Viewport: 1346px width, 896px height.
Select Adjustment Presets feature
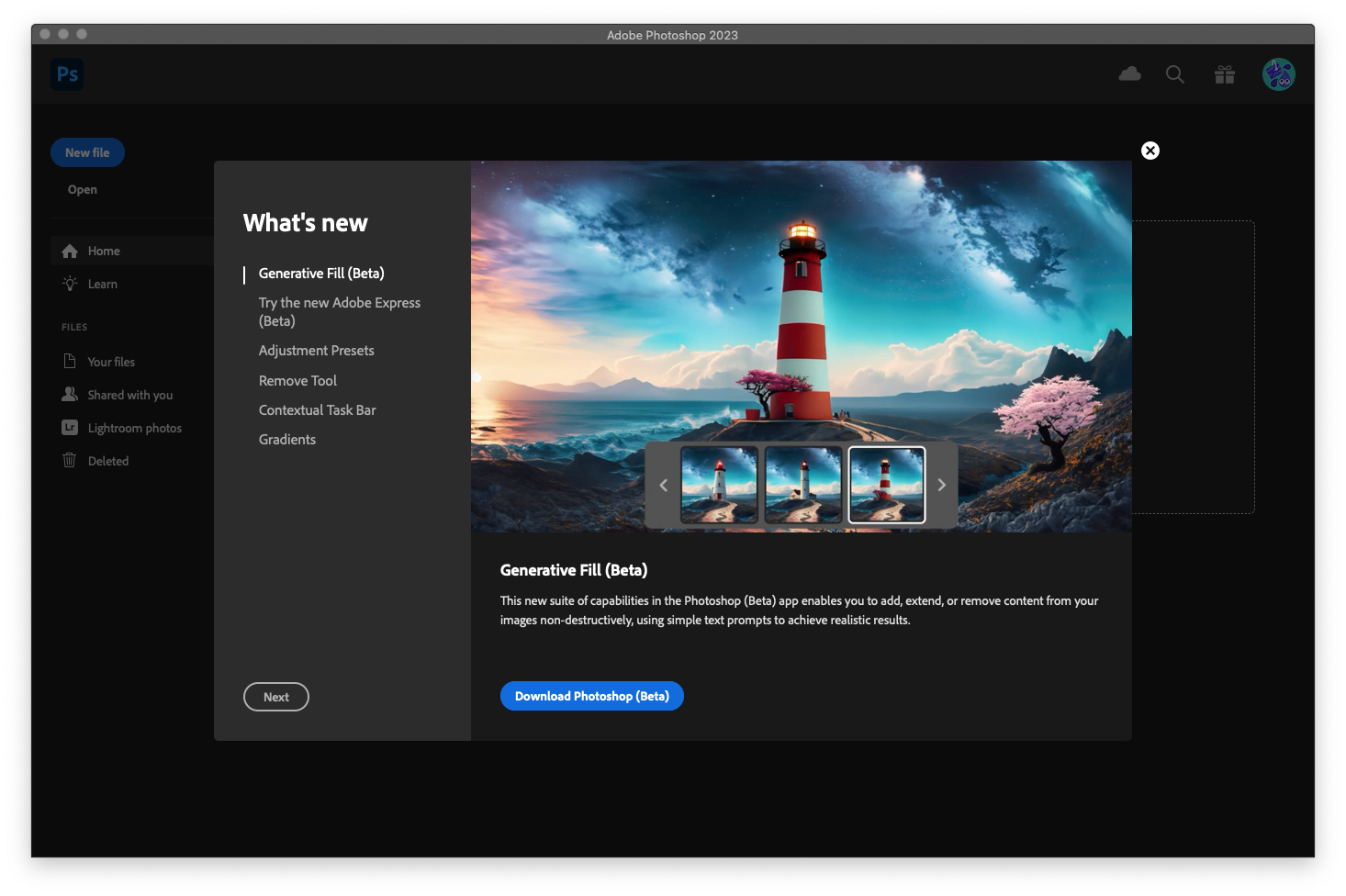point(316,351)
